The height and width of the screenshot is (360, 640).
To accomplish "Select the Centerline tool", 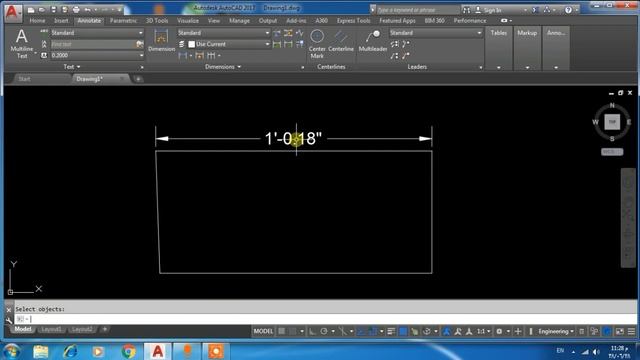I will coord(341,41).
